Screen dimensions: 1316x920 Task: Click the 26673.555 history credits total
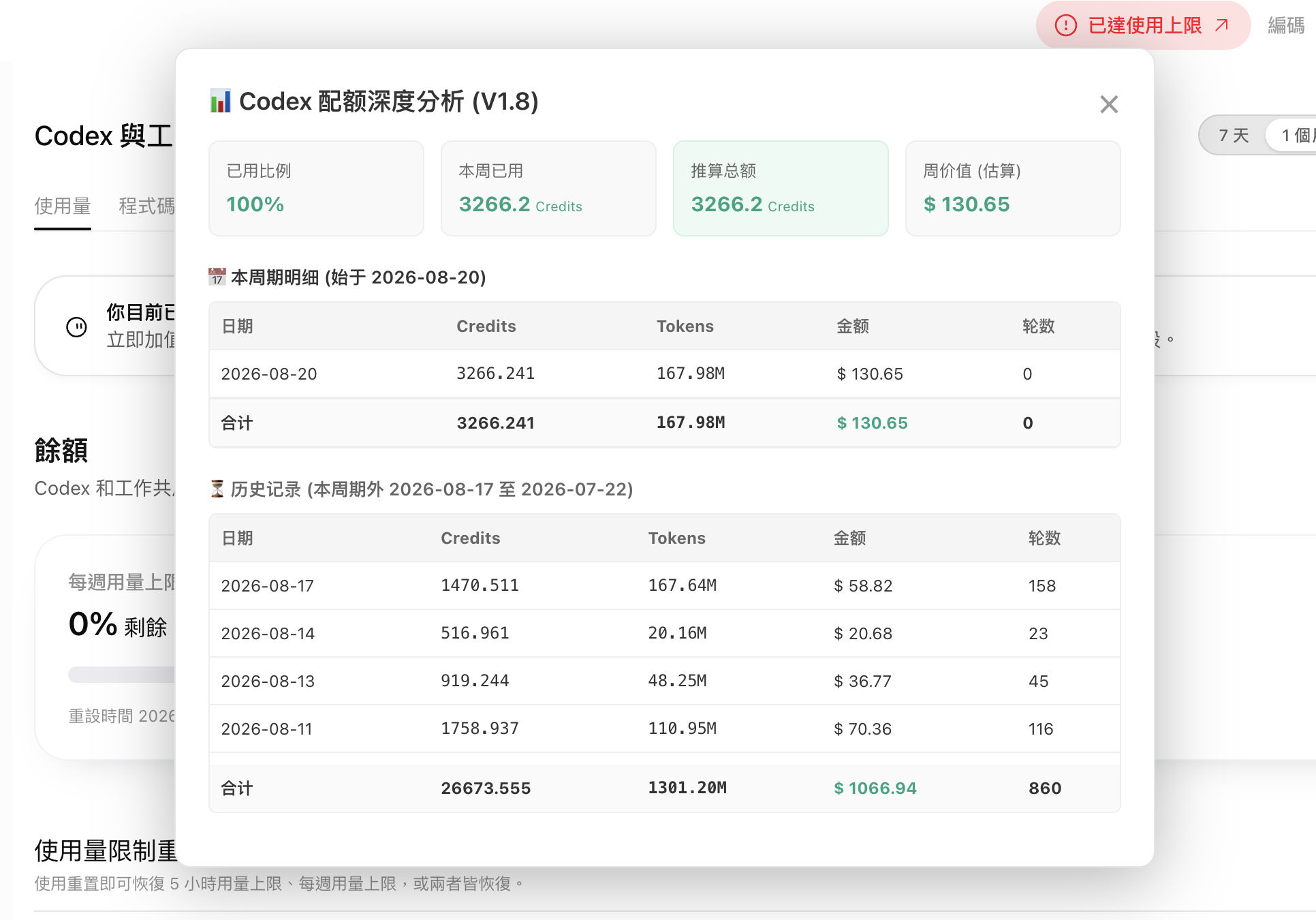486,788
